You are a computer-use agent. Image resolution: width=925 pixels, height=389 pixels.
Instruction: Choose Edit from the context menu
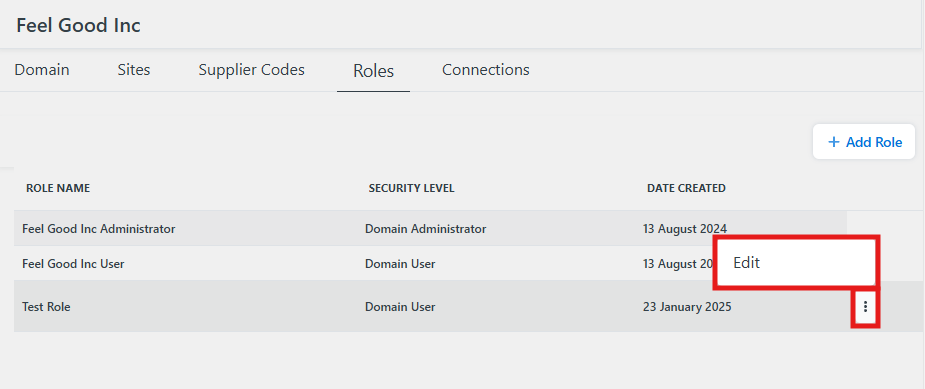click(x=795, y=263)
